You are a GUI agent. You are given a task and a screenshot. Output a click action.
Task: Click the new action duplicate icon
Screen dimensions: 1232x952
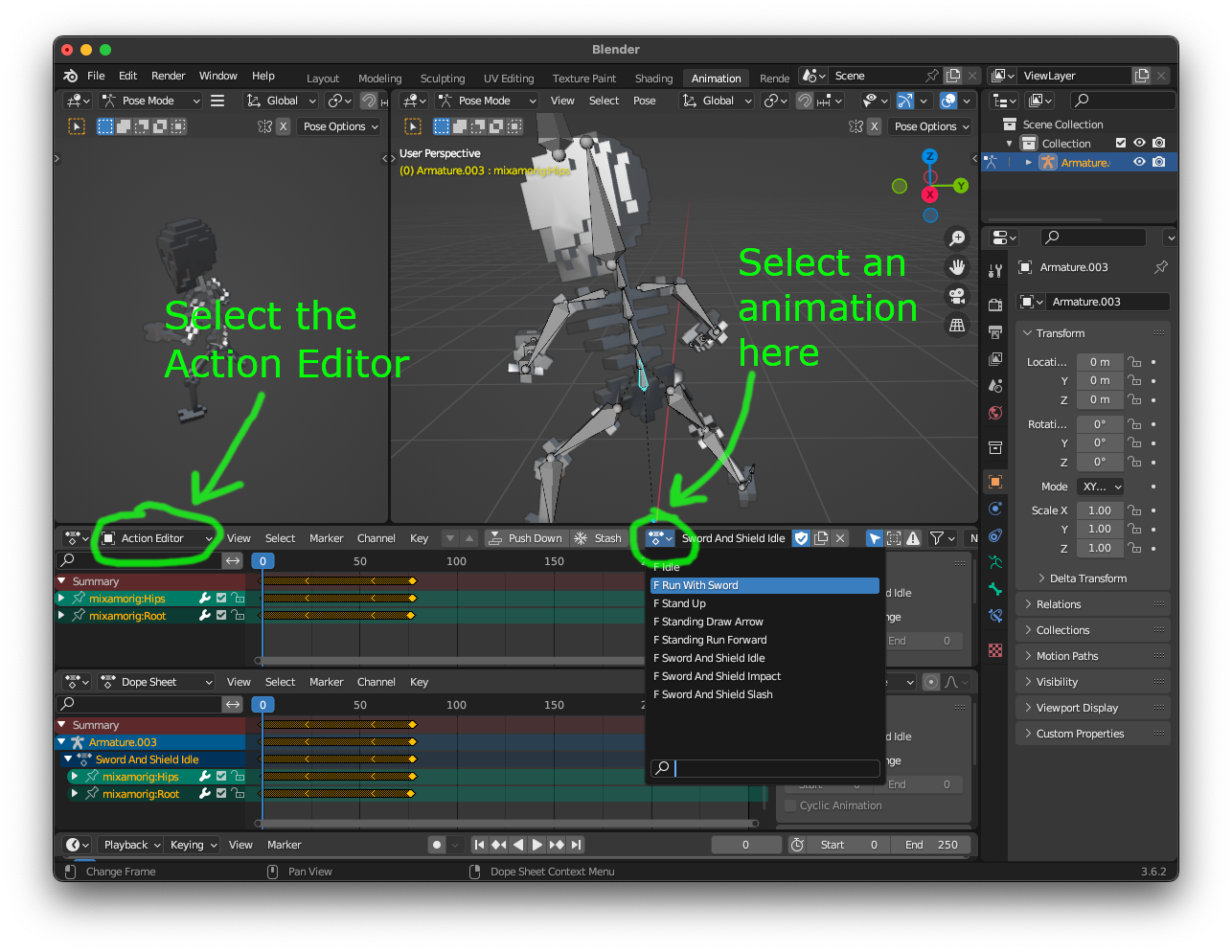pyautogui.click(x=821, y=538)
